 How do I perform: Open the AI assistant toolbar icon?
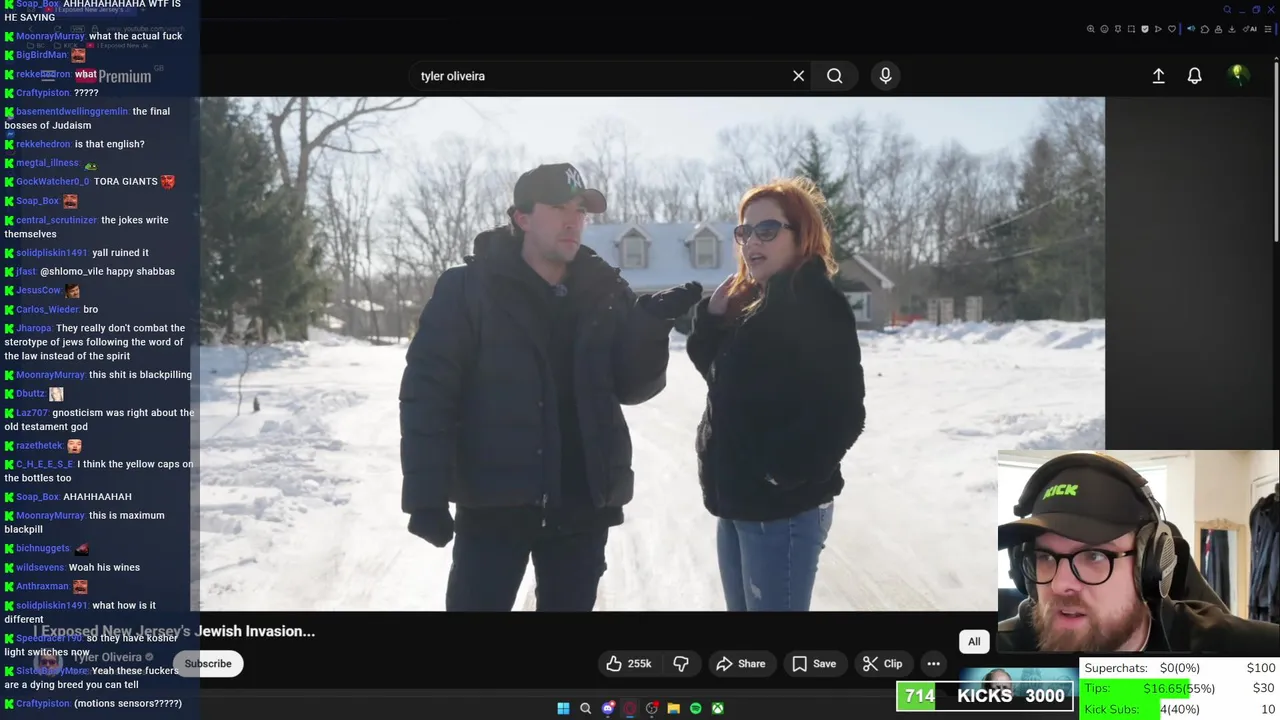(1248, 29)
